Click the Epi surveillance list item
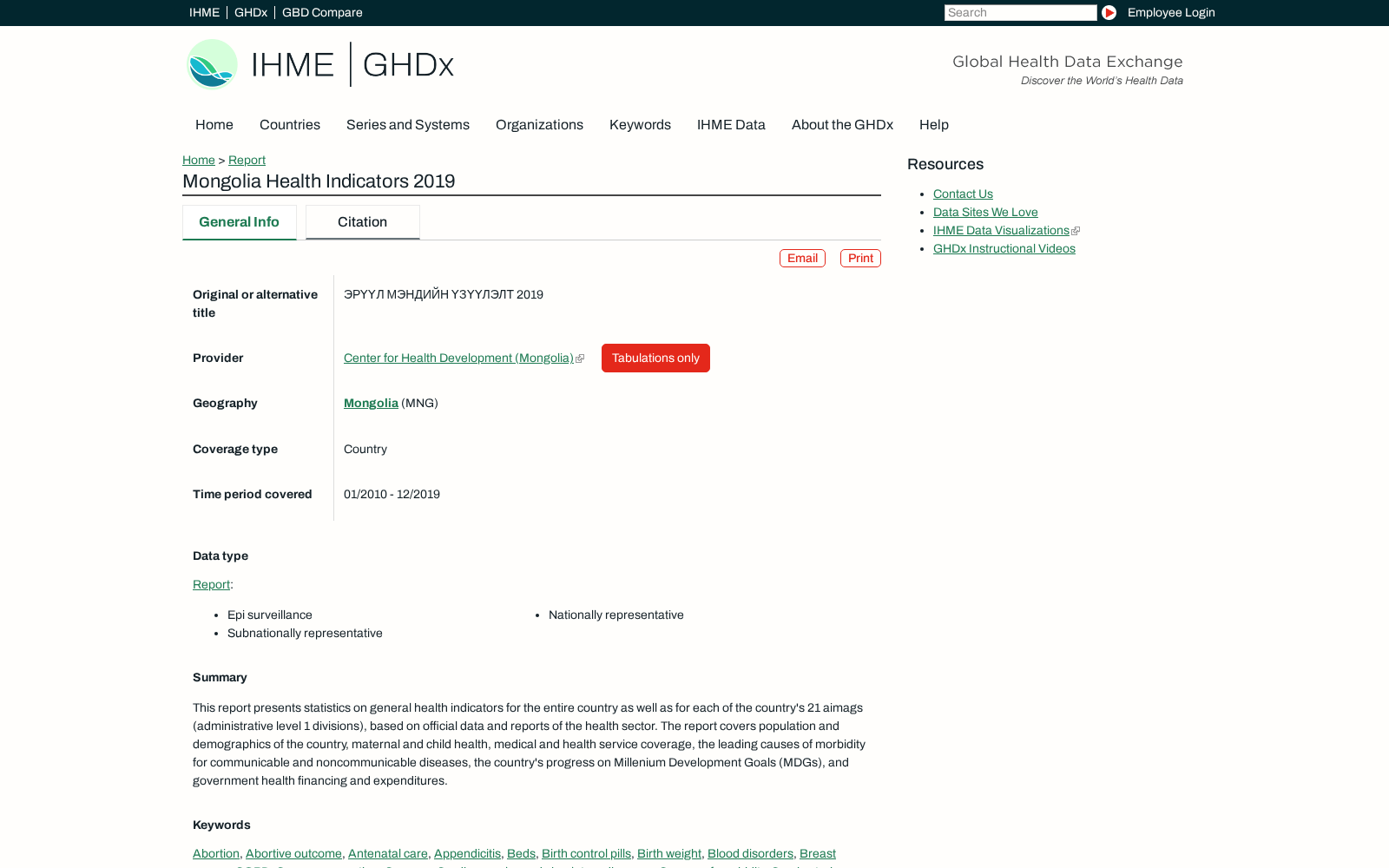Viewport: 1389px width, 868px height. click(x=270, y=615)
